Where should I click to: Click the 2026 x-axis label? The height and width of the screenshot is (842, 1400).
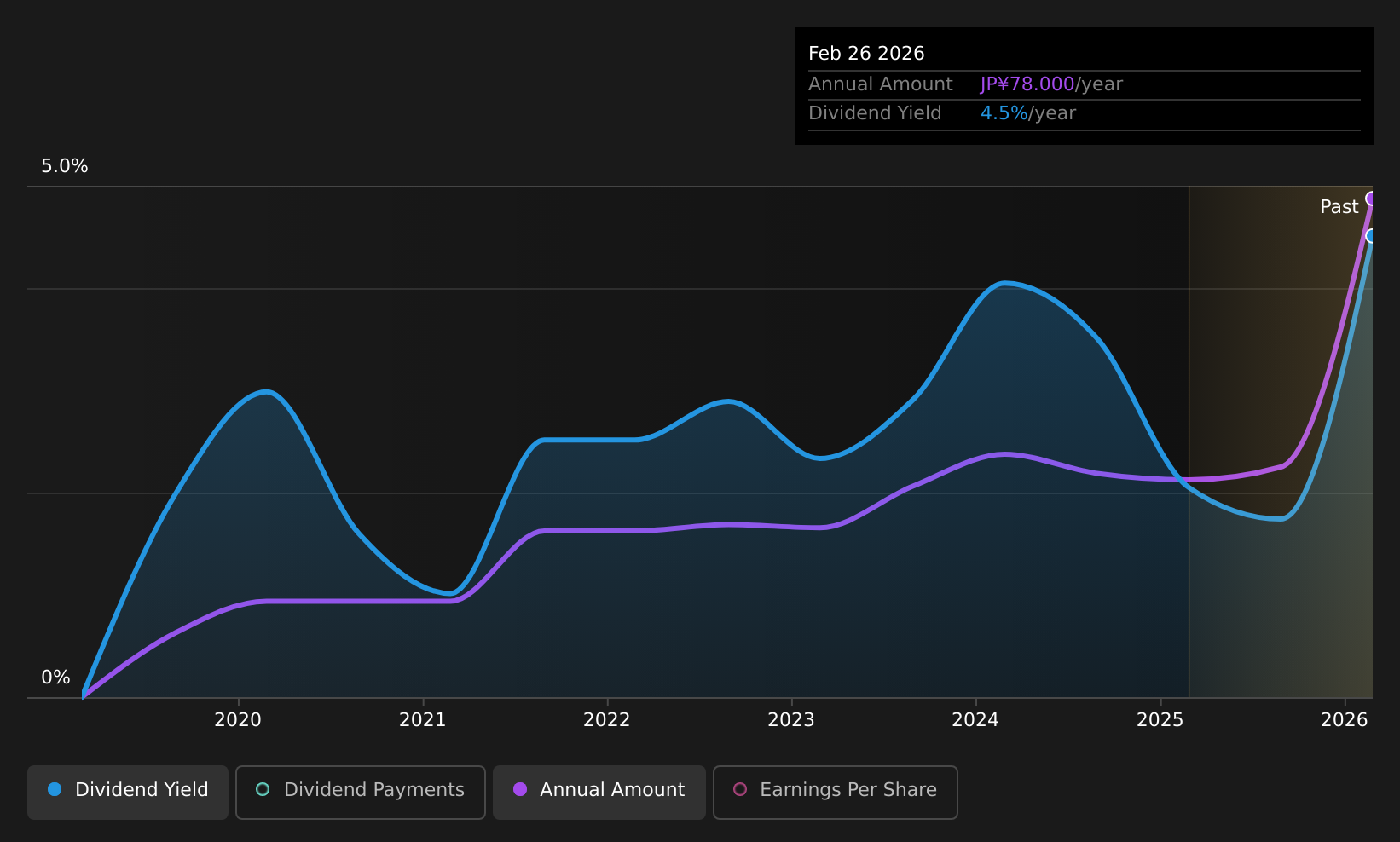coord(1345,720)
